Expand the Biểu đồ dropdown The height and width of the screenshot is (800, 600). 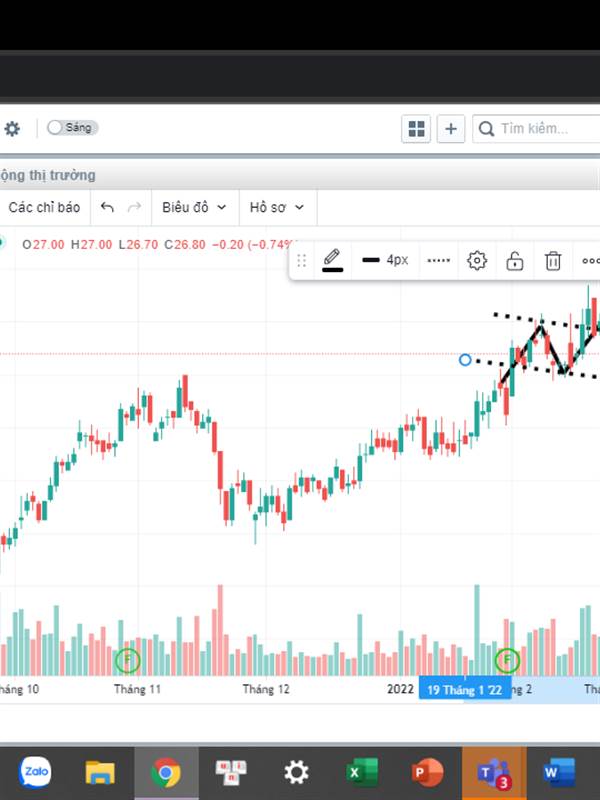click(x=194, y=207)
